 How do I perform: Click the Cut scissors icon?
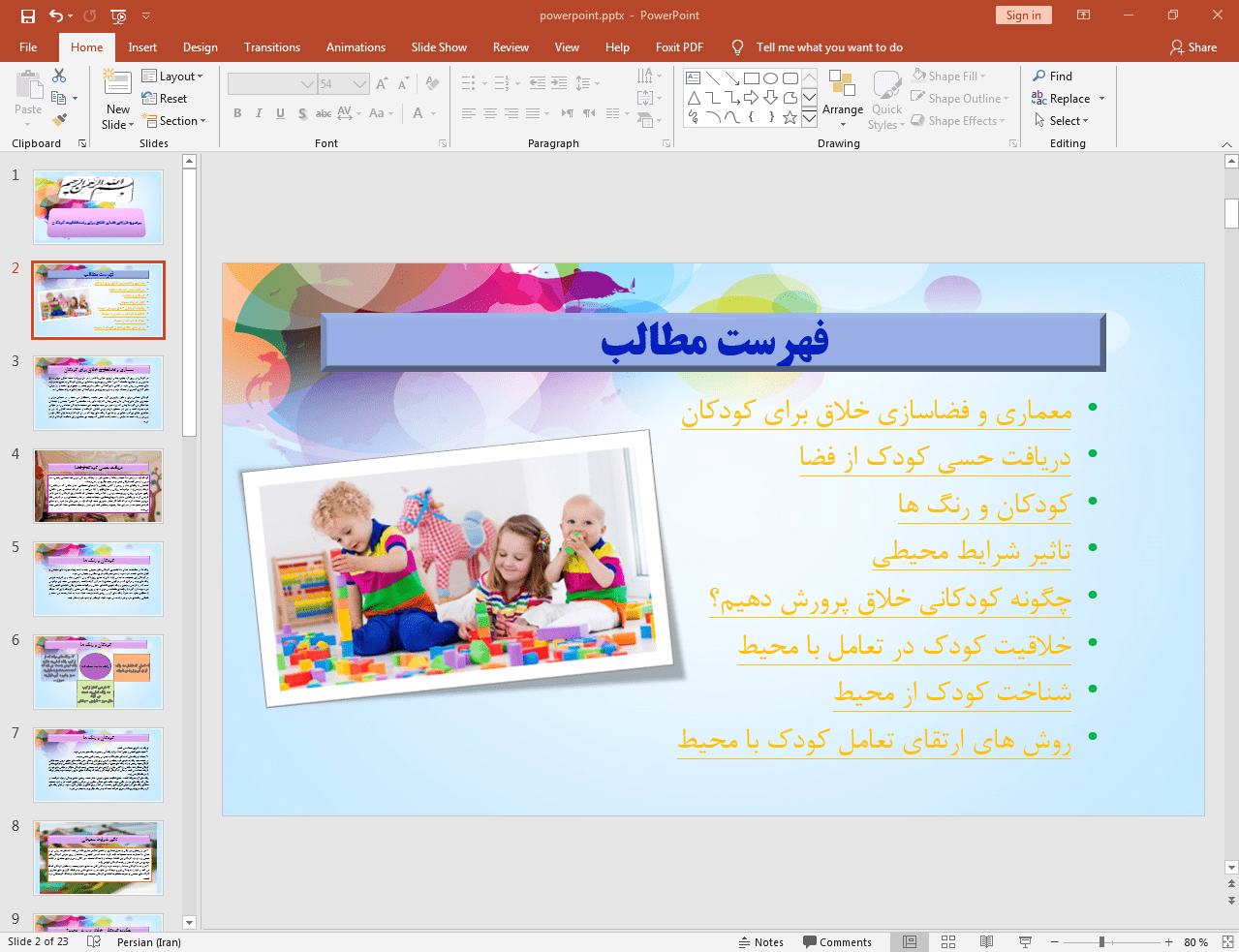(x=59, y=76)
